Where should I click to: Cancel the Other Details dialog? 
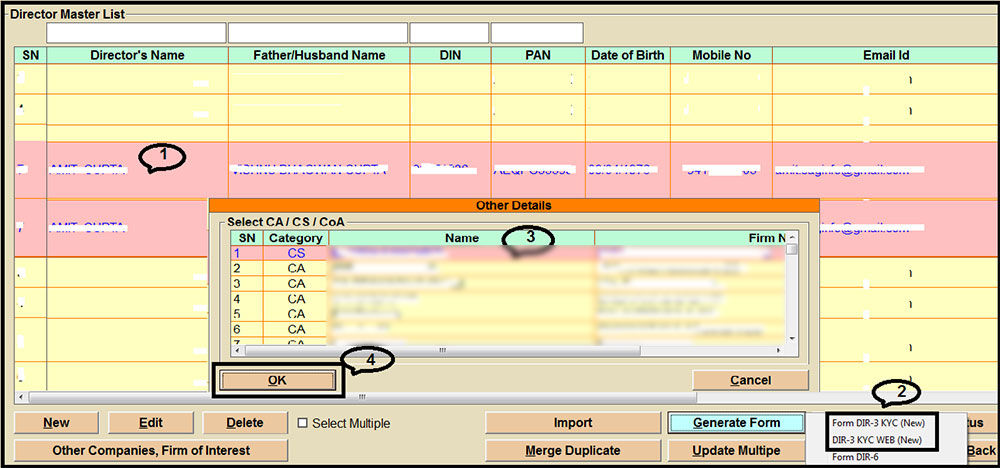pyautogui.click(x=750, y=380)
